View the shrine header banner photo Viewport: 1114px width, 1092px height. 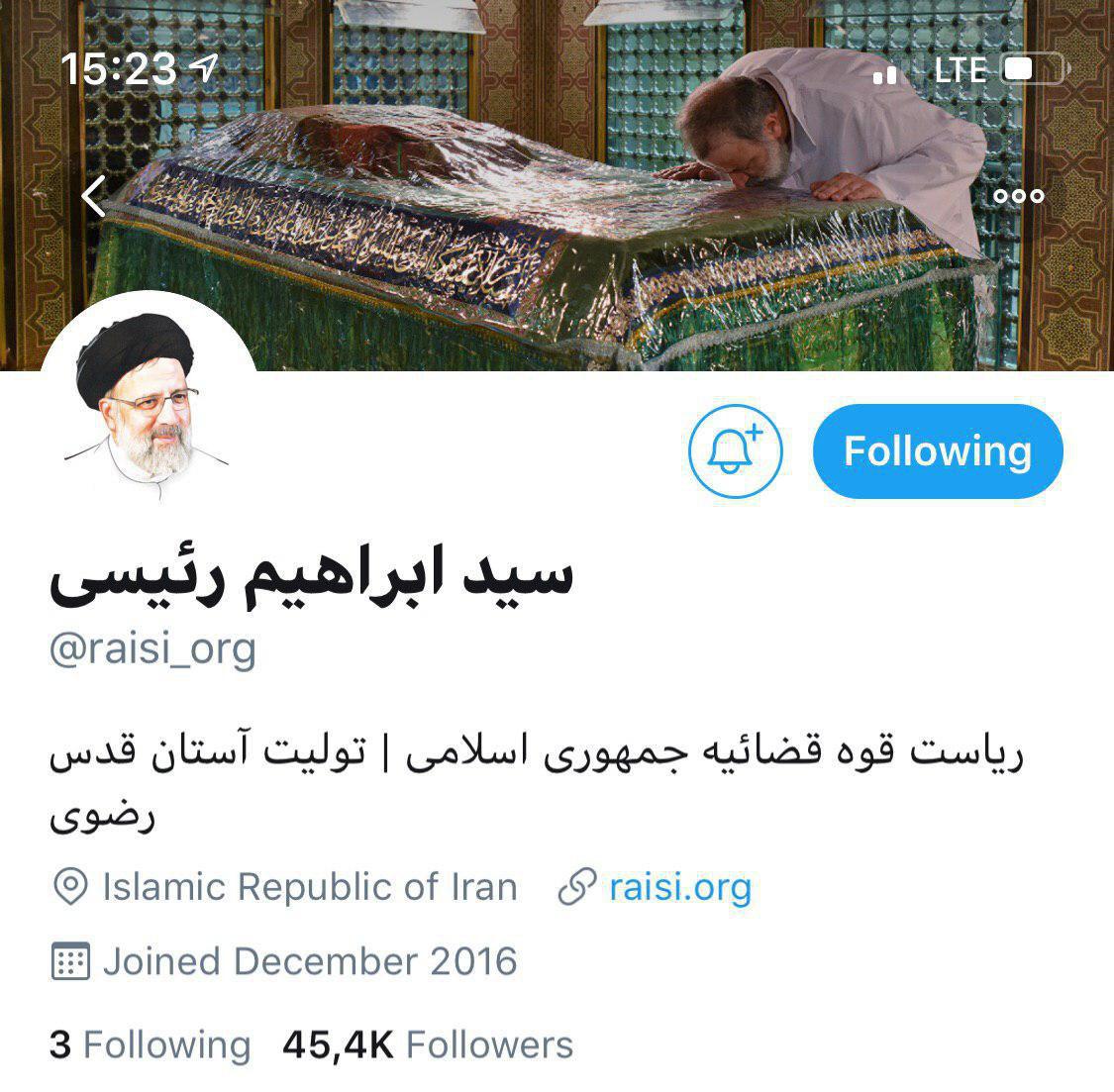557,185
